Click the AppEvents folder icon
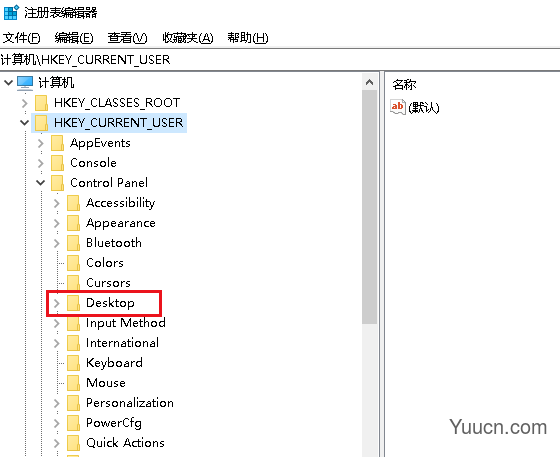The width and height of the screenshot is (560, 457). pos(58,143)
